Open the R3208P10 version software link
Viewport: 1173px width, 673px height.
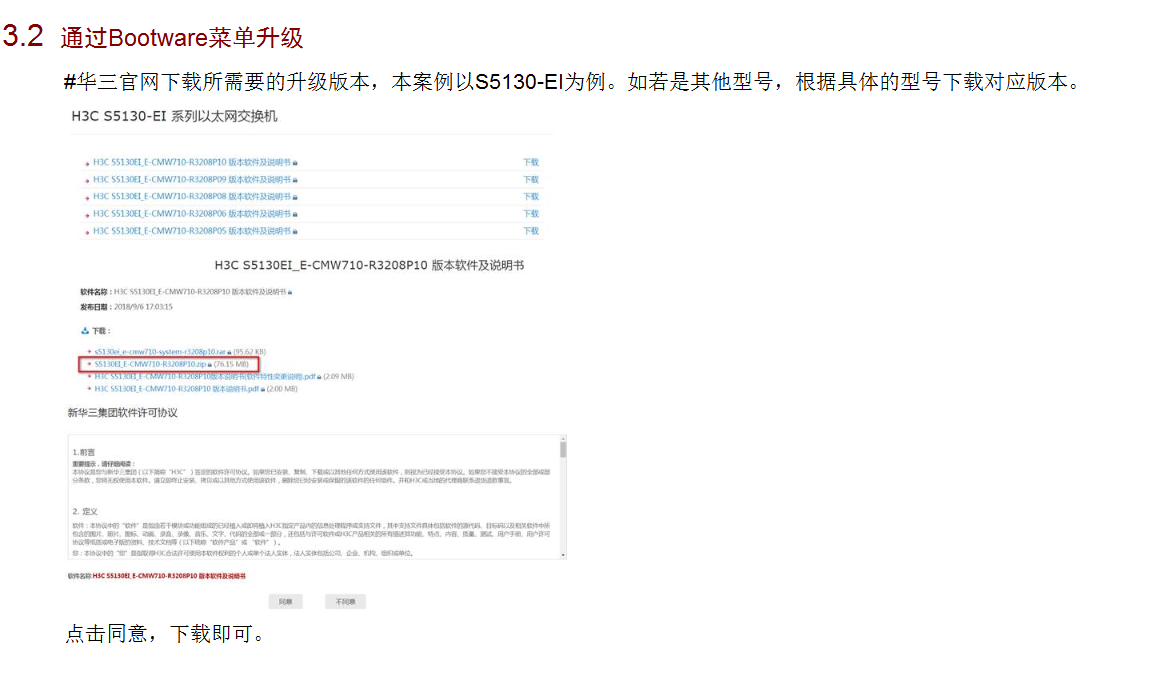tap(192, 162)
